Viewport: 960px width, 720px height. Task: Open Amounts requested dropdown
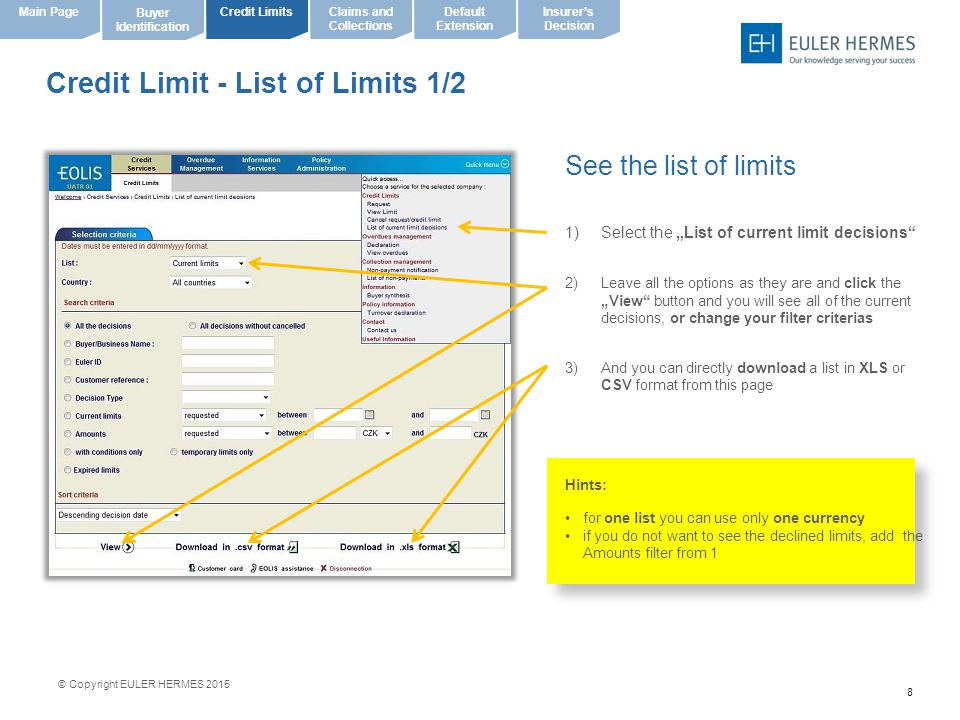[226, 433]
